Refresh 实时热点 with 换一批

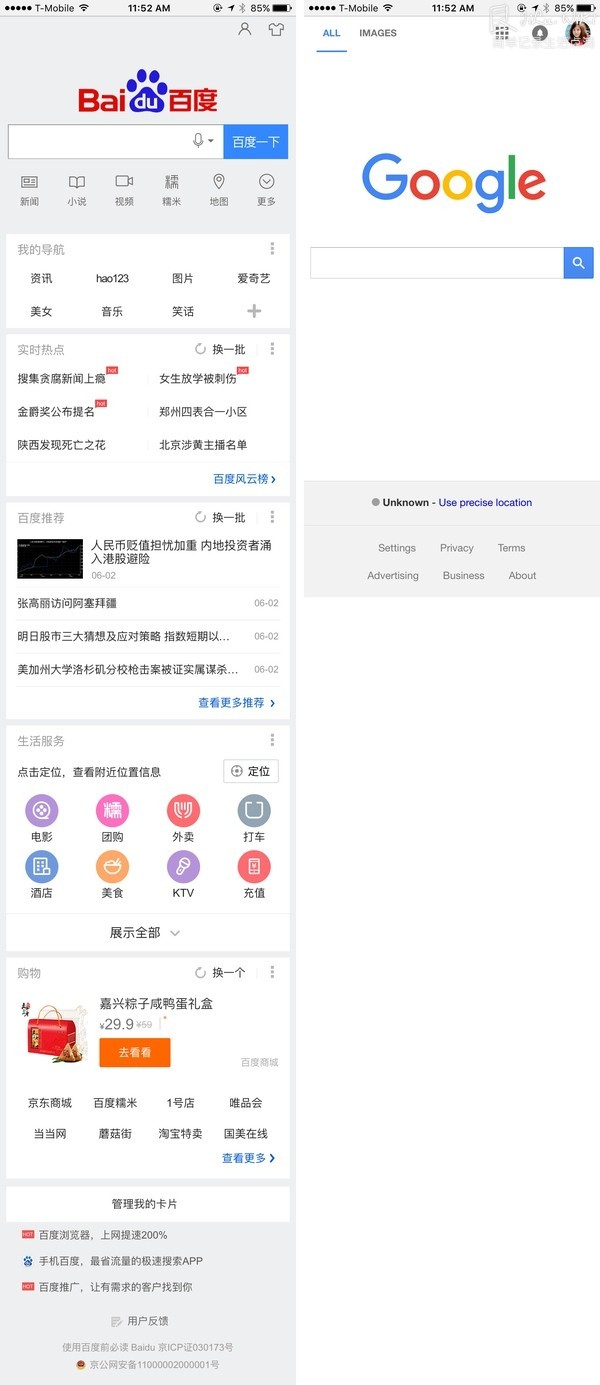pos(220,349)
